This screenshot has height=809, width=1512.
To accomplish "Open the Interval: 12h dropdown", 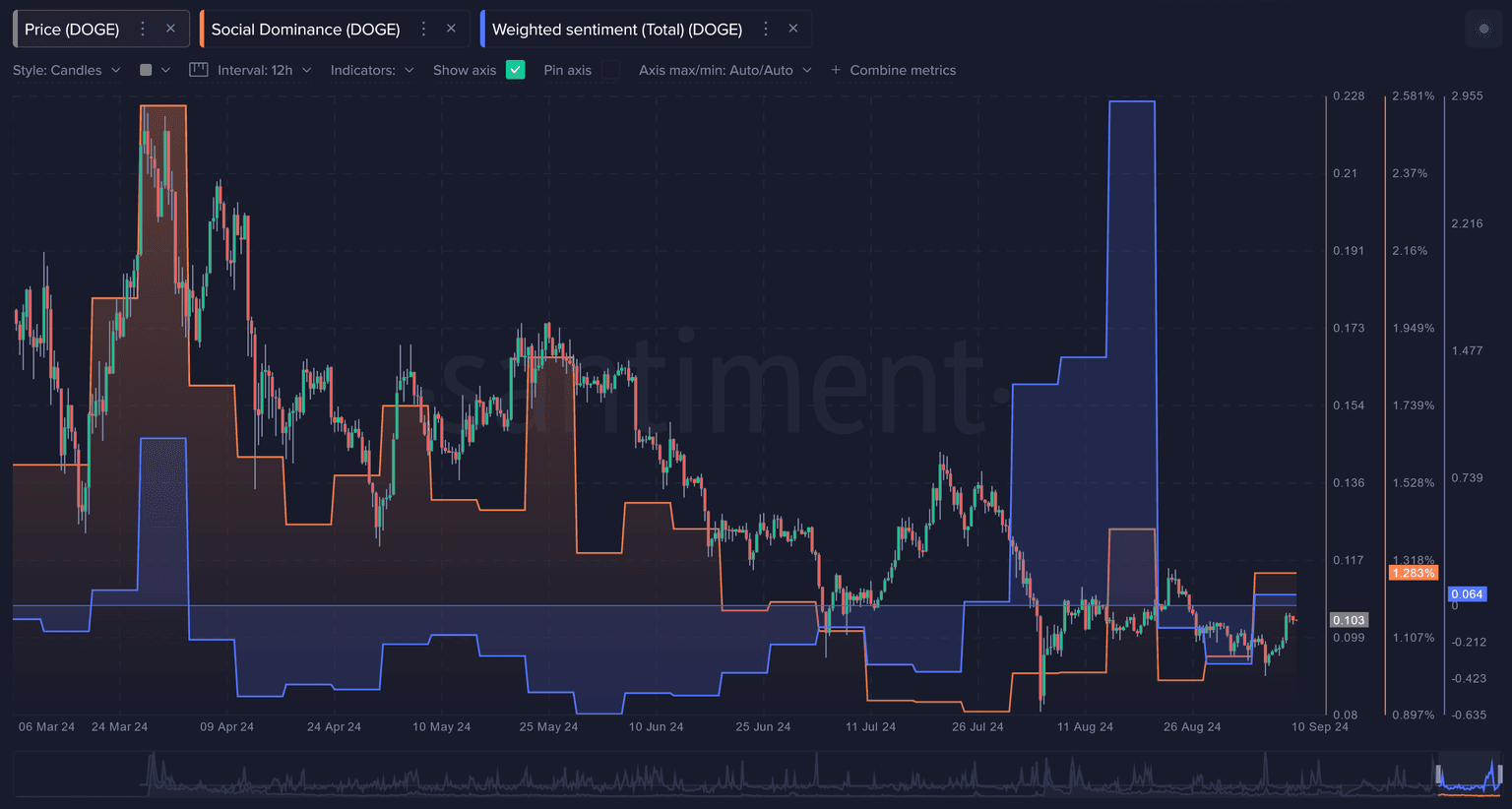I will click(x=264, y=70).
